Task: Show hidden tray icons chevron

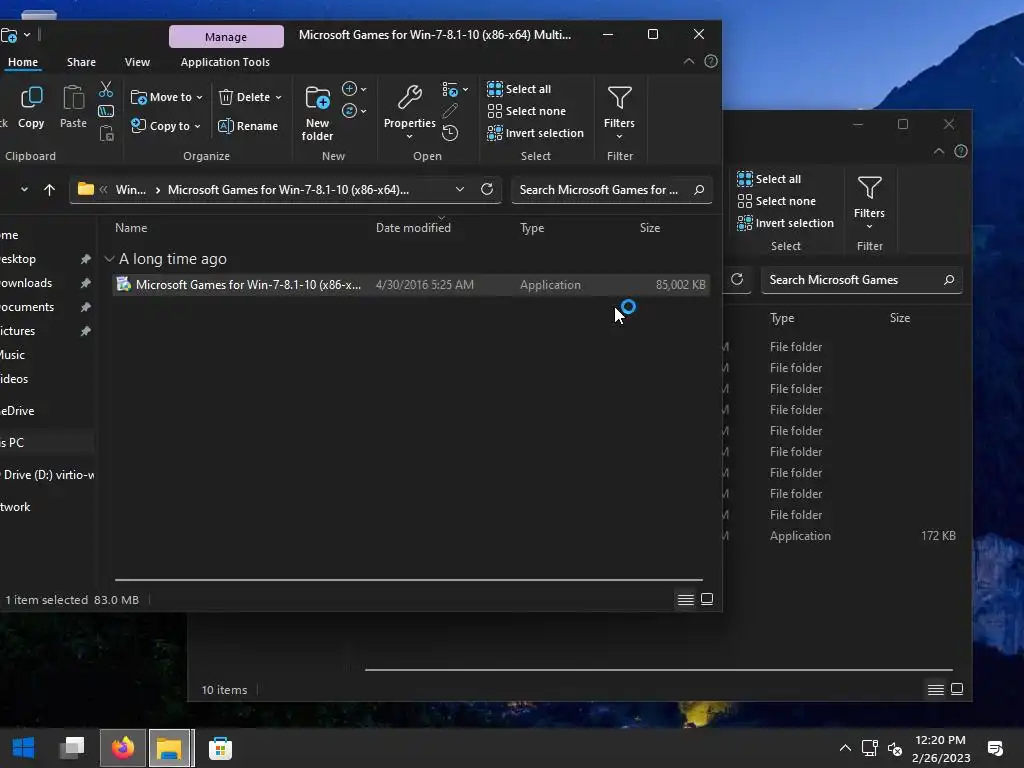Action: (x=845, y=748)
